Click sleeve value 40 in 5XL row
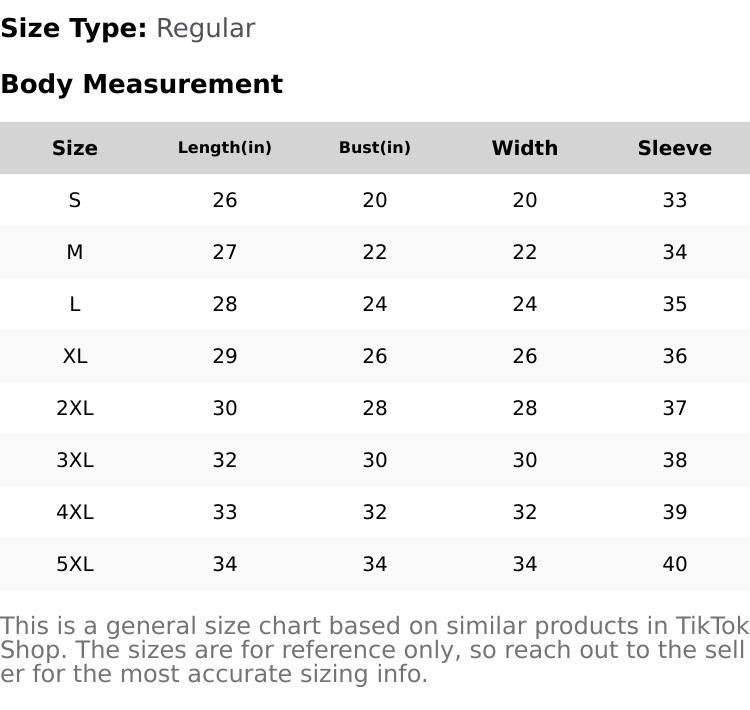The height and width of the screenshot is (710, 750). point(675,564)
